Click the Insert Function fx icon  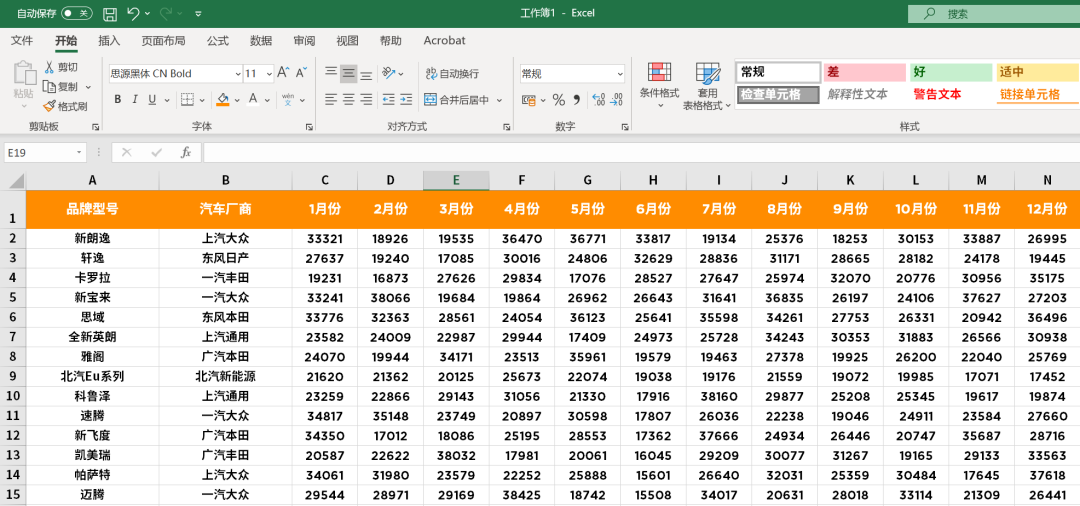[x=185, y=152]
